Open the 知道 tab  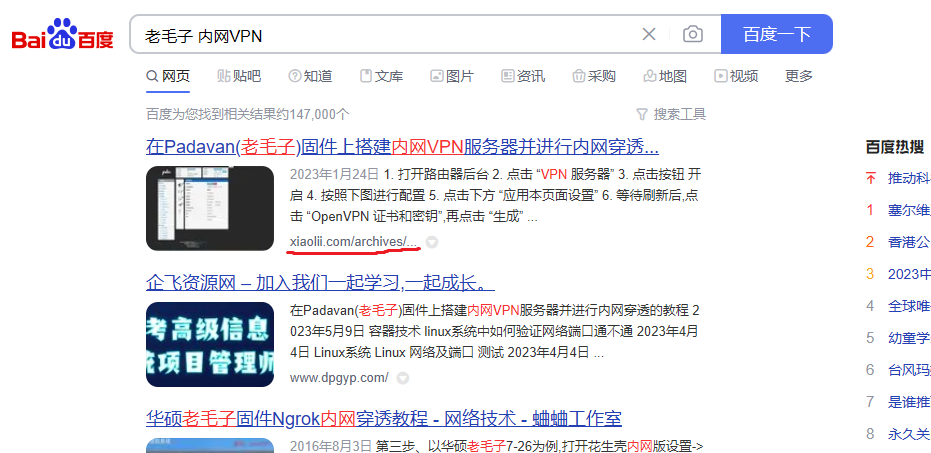point(310,76)
